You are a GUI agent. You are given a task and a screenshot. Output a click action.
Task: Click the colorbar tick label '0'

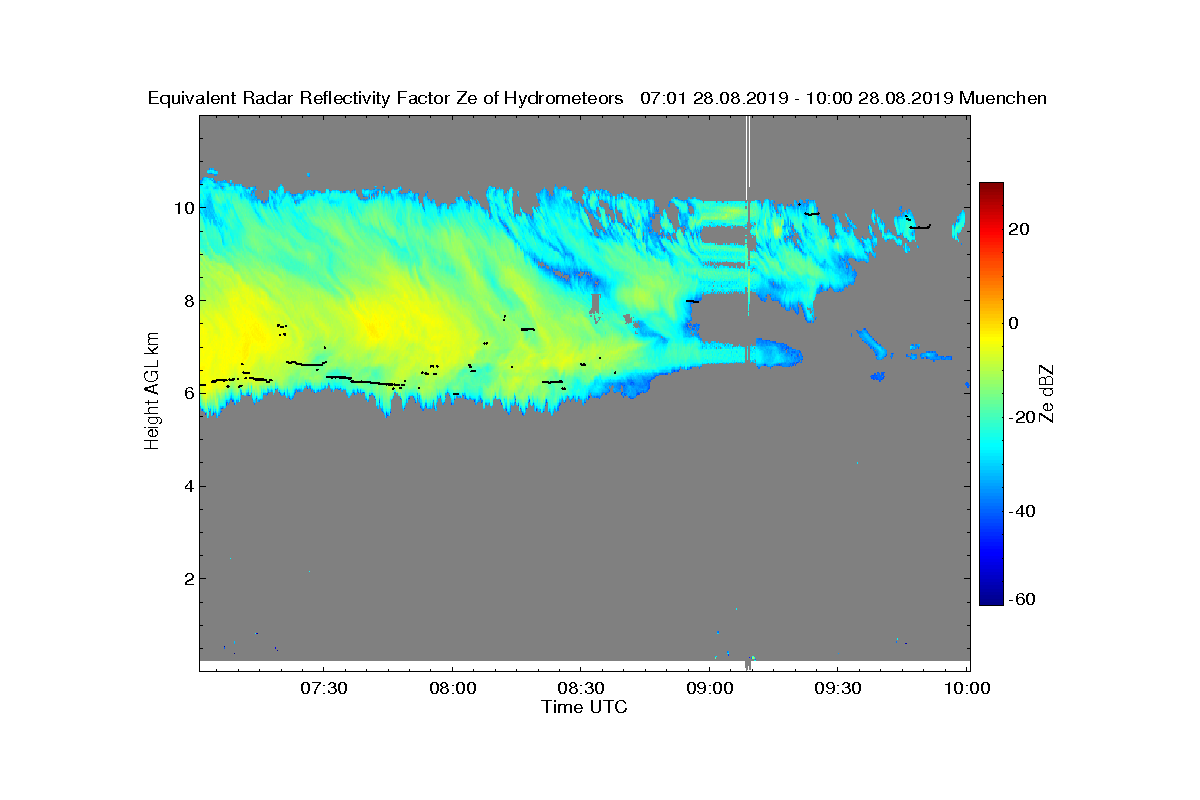1014,323
